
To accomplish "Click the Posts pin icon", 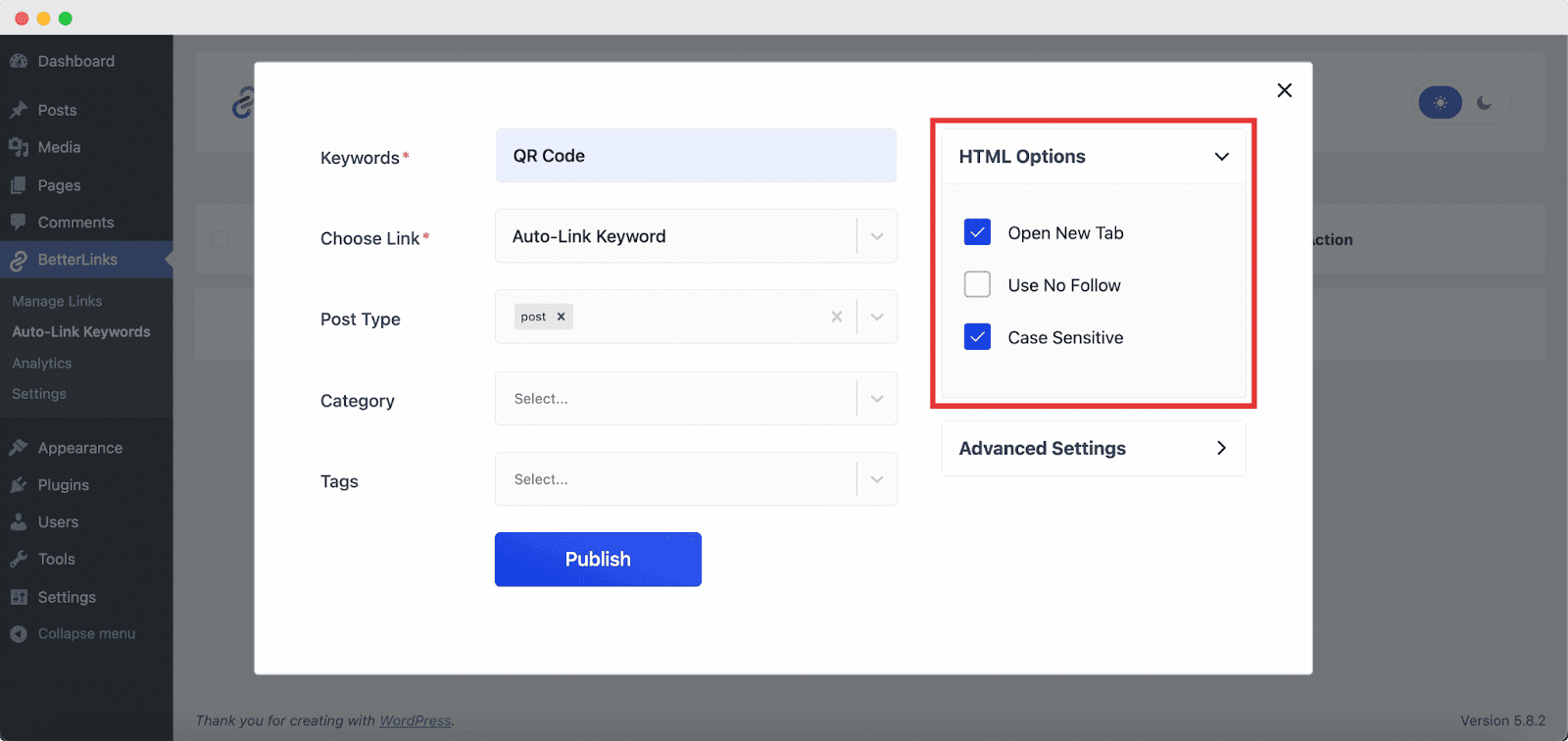I will pos(19,110).
